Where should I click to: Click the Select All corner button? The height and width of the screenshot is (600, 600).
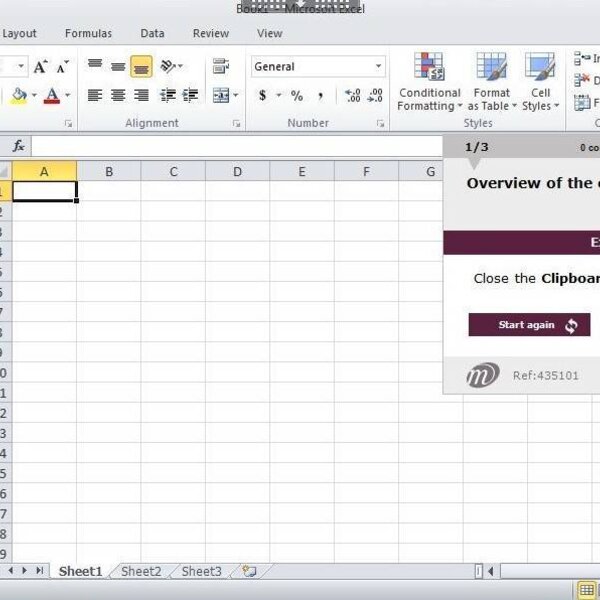click(x=5, y=171)
